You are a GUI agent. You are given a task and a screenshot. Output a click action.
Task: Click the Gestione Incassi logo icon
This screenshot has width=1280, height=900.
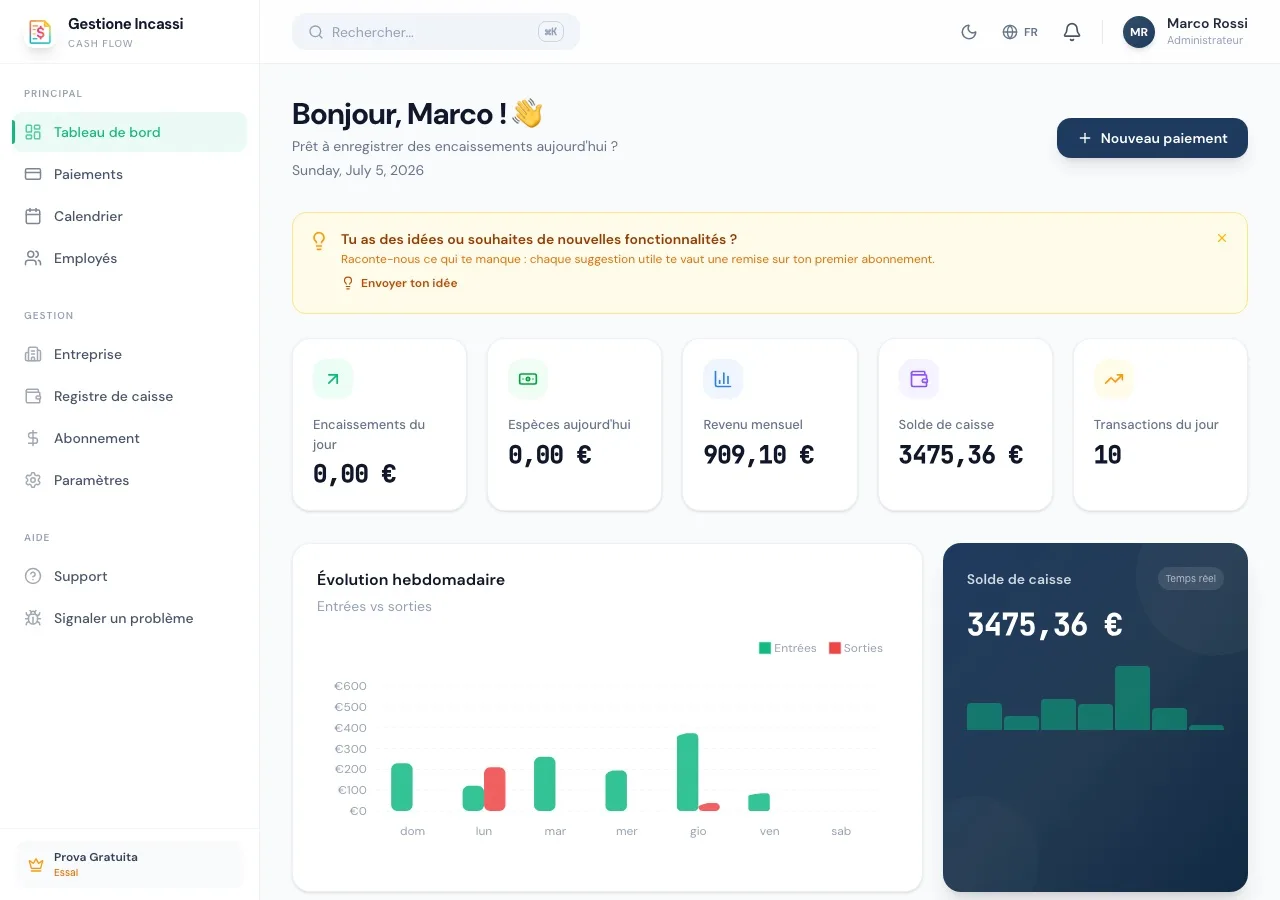coord(39,32)
